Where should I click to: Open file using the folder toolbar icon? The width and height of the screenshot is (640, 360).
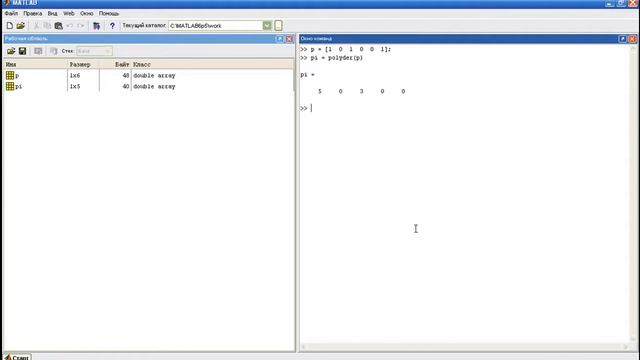click(x=21, y=26)
